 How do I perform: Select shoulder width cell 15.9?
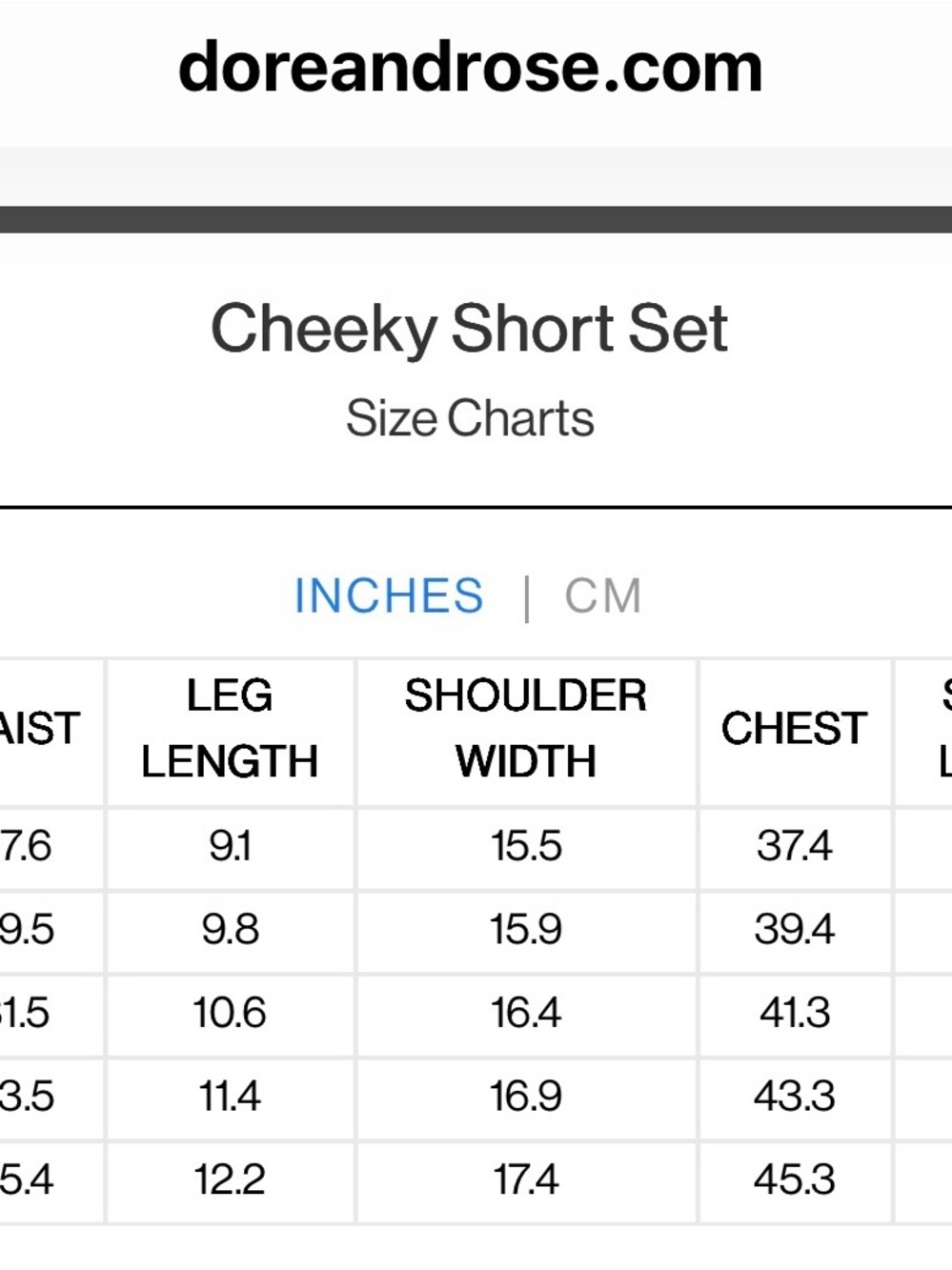(x=526, y=930)
